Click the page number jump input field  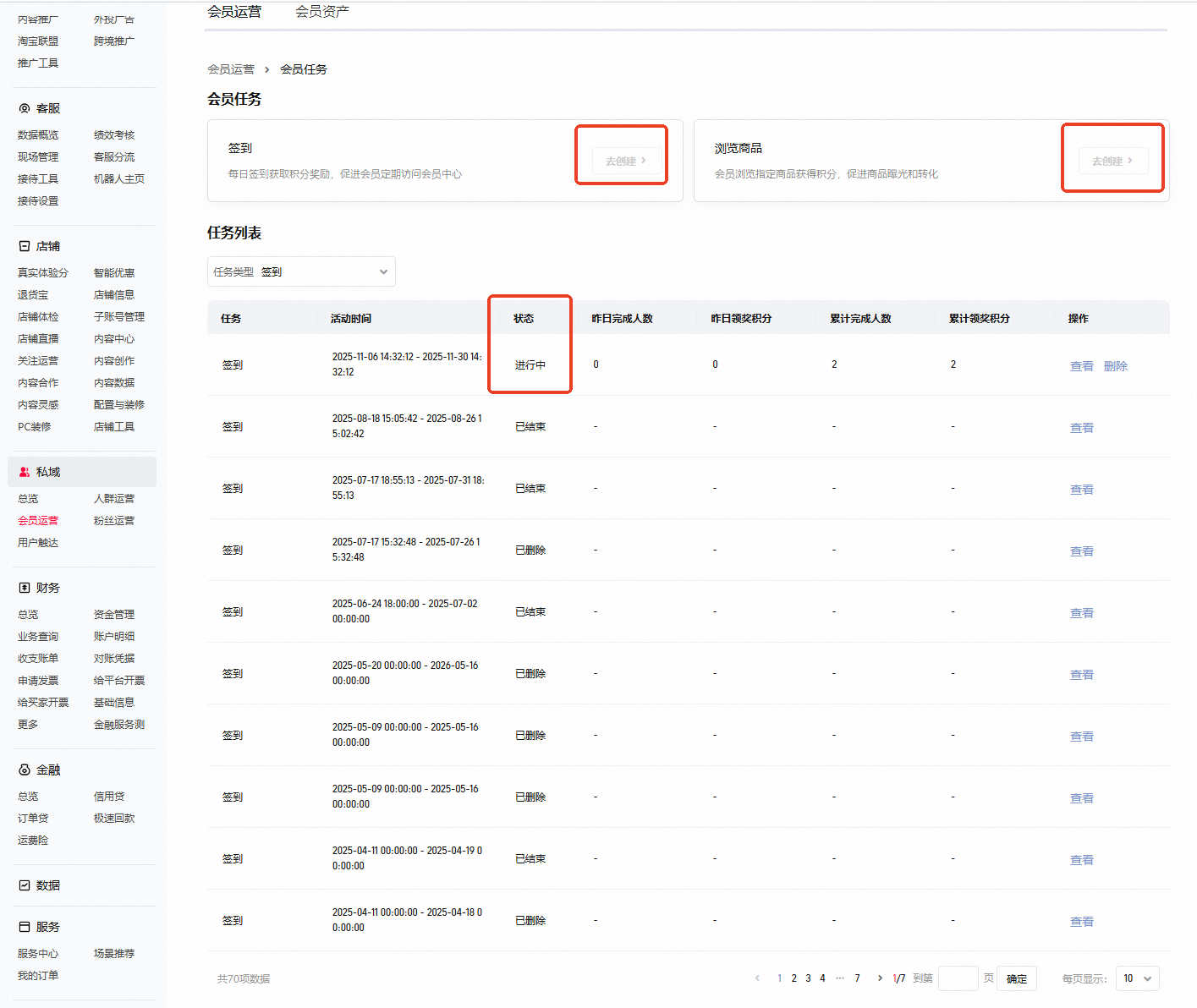958,978
